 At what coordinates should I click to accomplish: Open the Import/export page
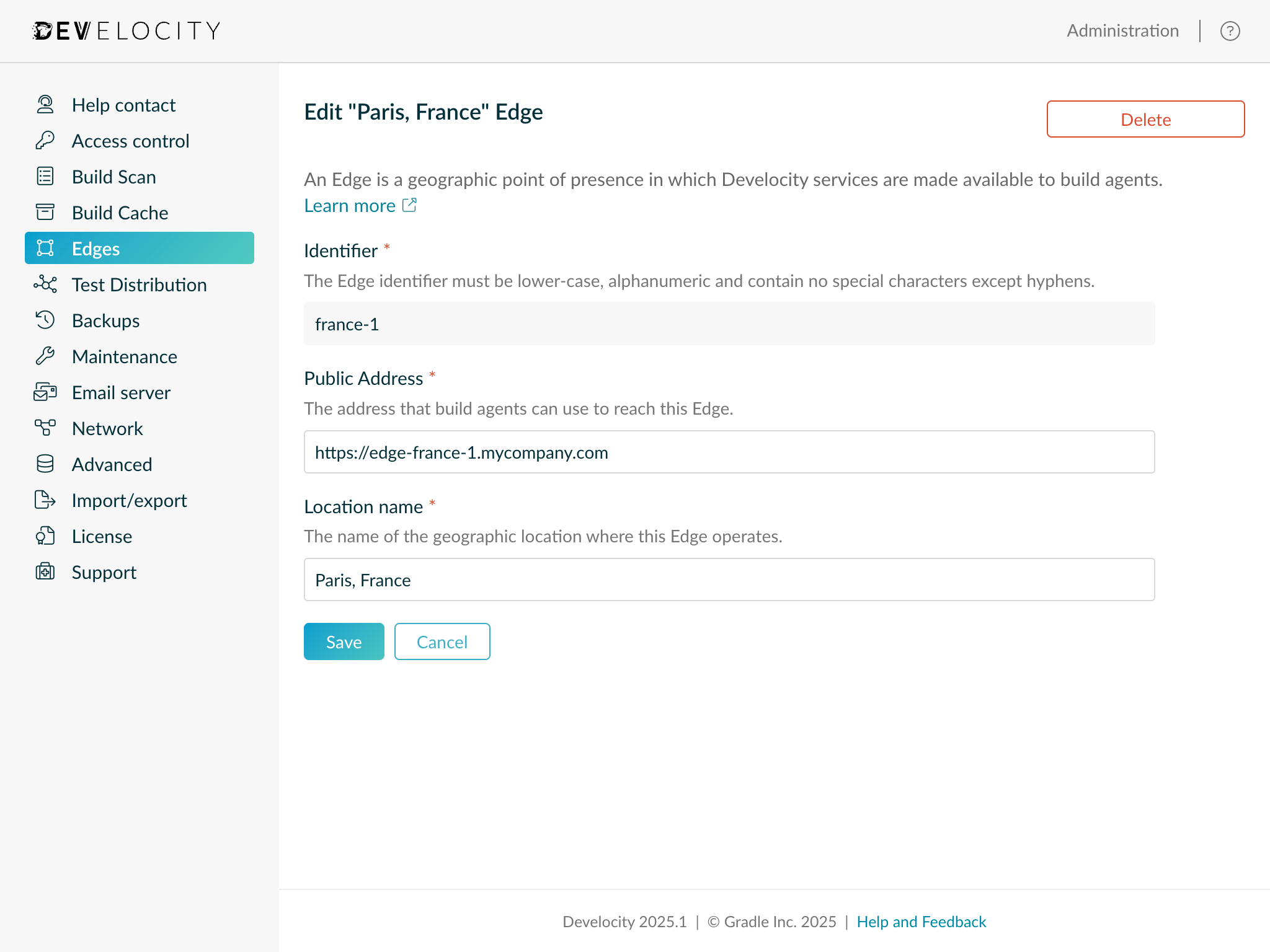(x=129, y=500)
